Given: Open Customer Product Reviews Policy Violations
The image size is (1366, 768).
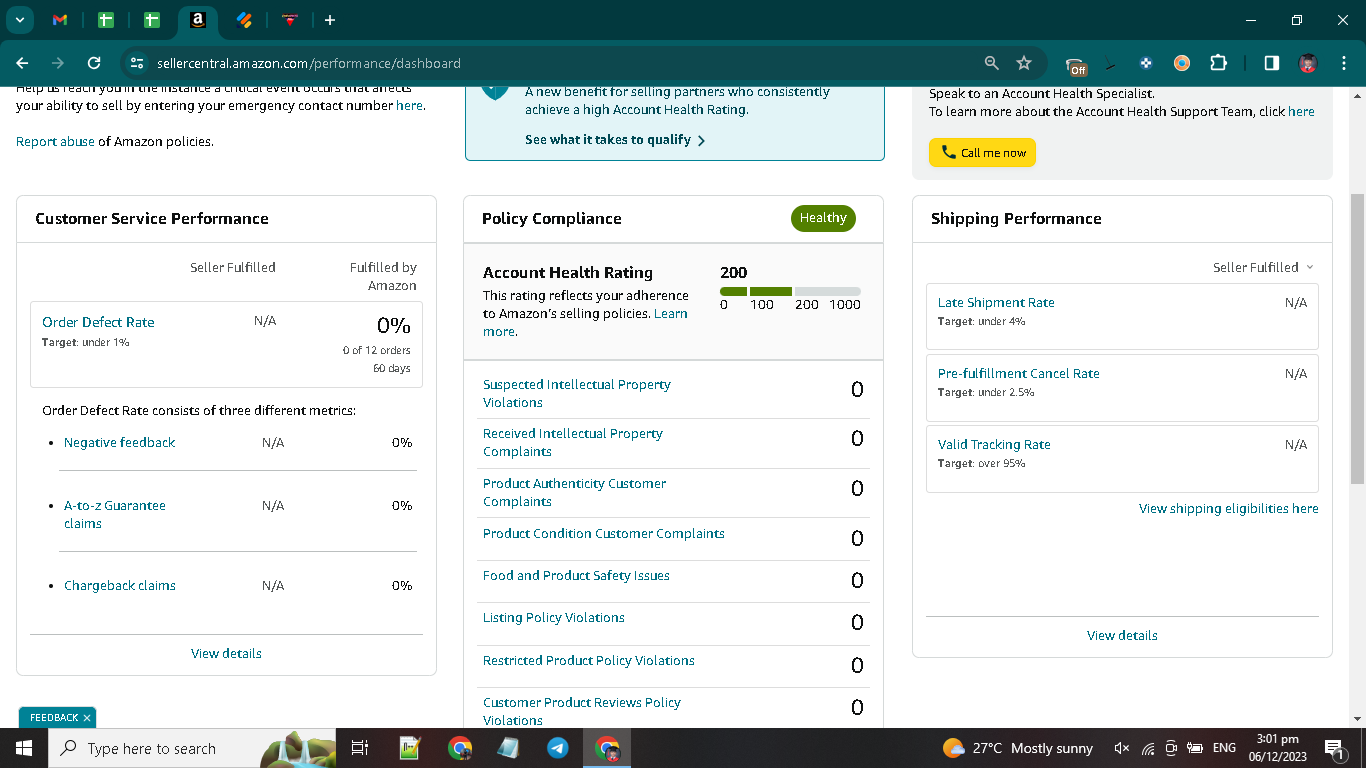Looking at the screenshot, I should click(581, 711).
